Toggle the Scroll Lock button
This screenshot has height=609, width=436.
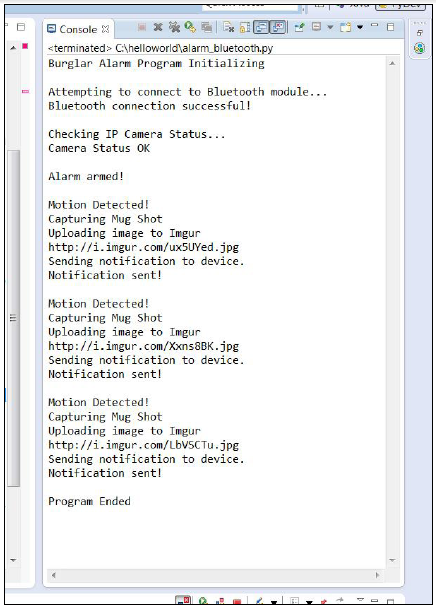[x=245, y=27]
